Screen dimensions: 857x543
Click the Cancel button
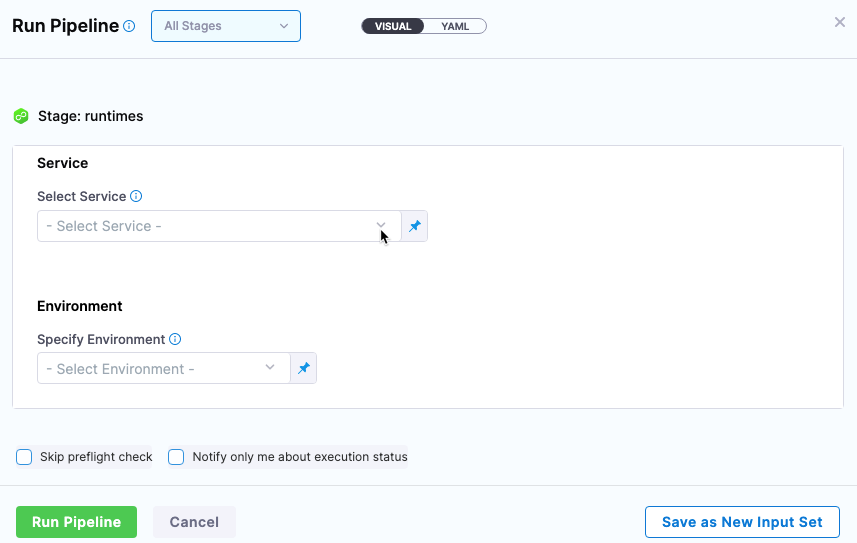194,522
